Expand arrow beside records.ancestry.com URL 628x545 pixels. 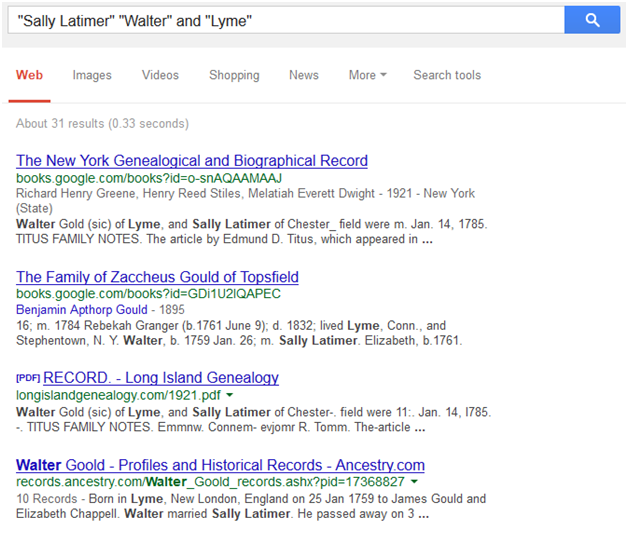tap(415, 482)
